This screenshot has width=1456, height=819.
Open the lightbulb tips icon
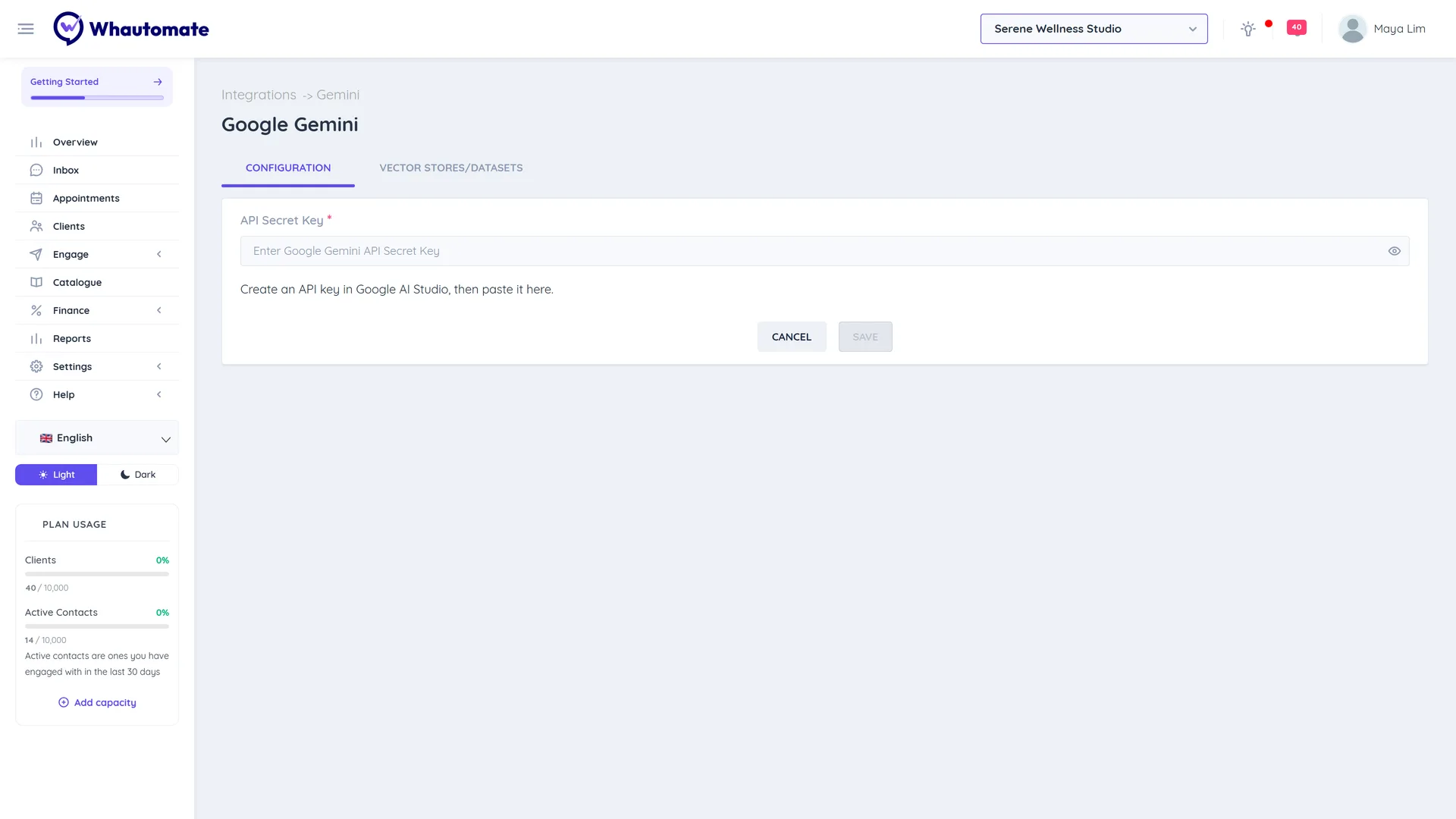pyautogui.click(x=1247, y=29)
